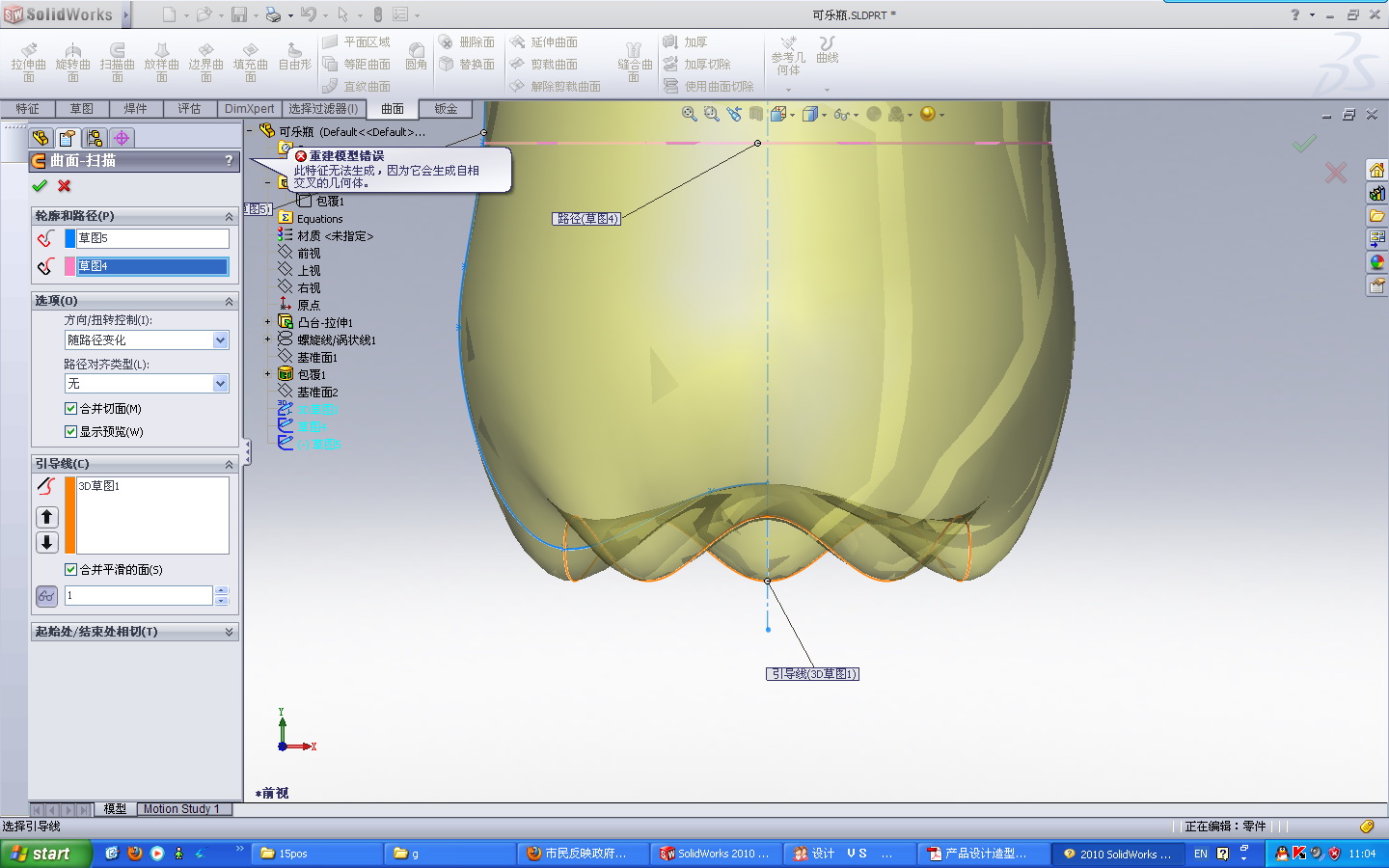The image size is (1389, 868).
Task: Expand the 包覆1 feature tree node
Action: point(268,374)
